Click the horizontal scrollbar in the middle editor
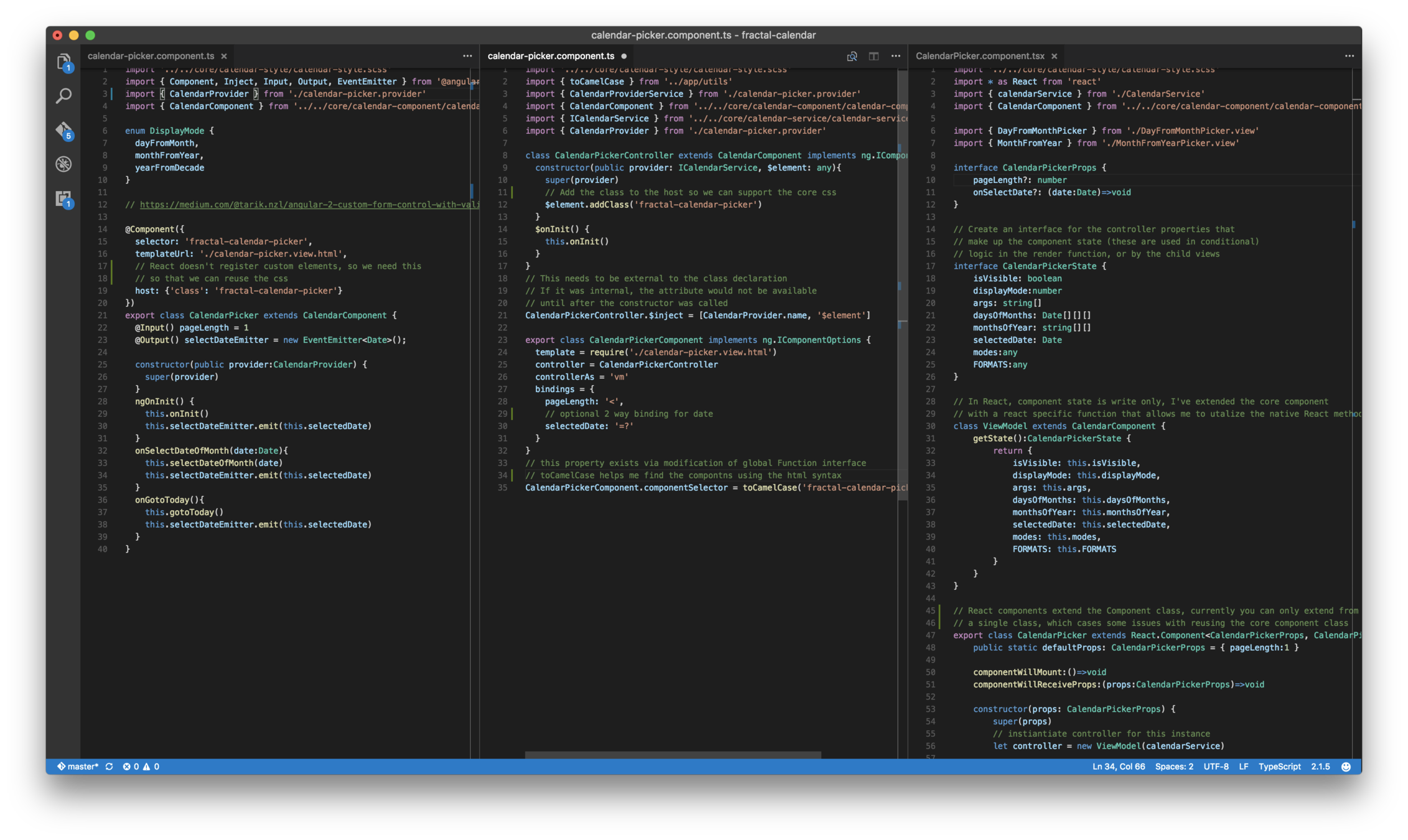Image resolution: width=1408 pixels, height=840 pixels. [x=672, y=755]
